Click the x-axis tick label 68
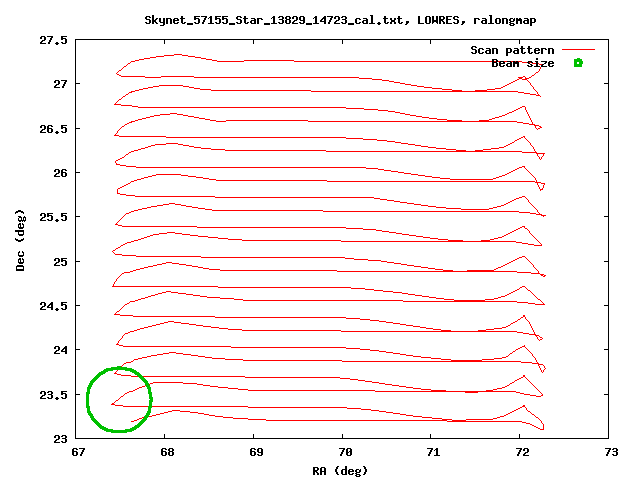This screenshot has width=640, height=480. pyautogui.click(x=167, y=452)
